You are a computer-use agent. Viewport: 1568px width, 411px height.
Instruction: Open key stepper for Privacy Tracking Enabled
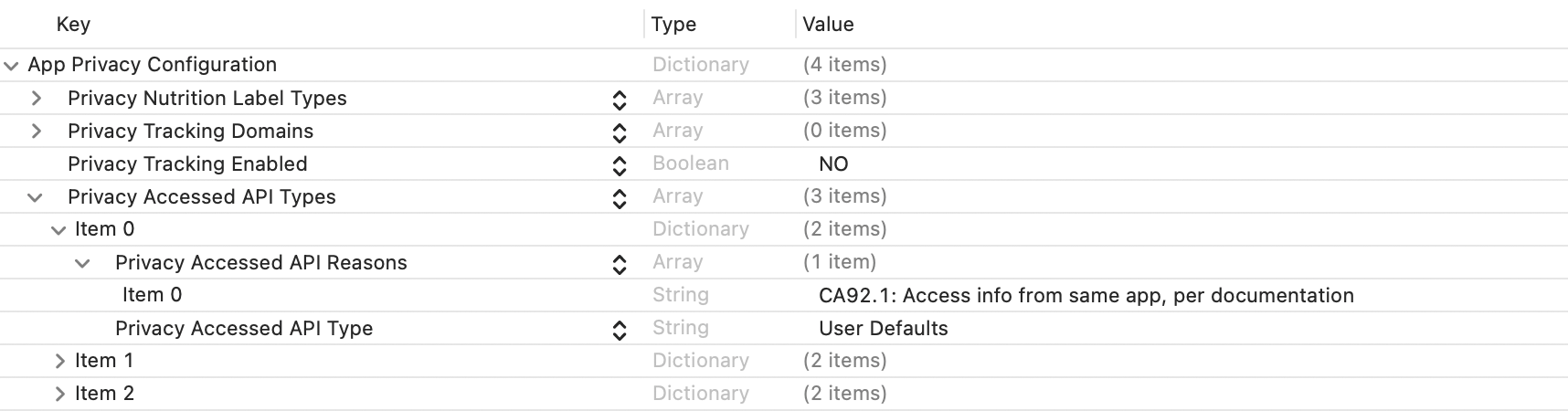tap(620, 165)
